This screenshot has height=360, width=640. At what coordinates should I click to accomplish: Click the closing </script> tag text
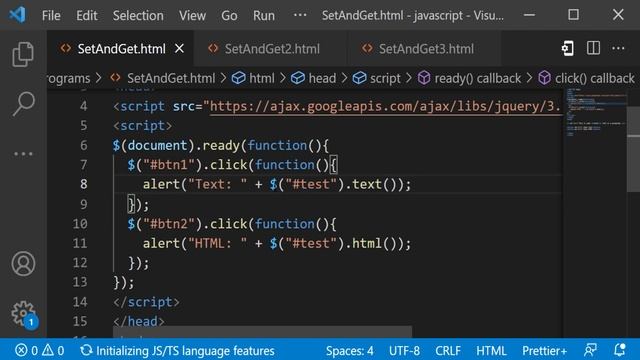tap(146, 302)
